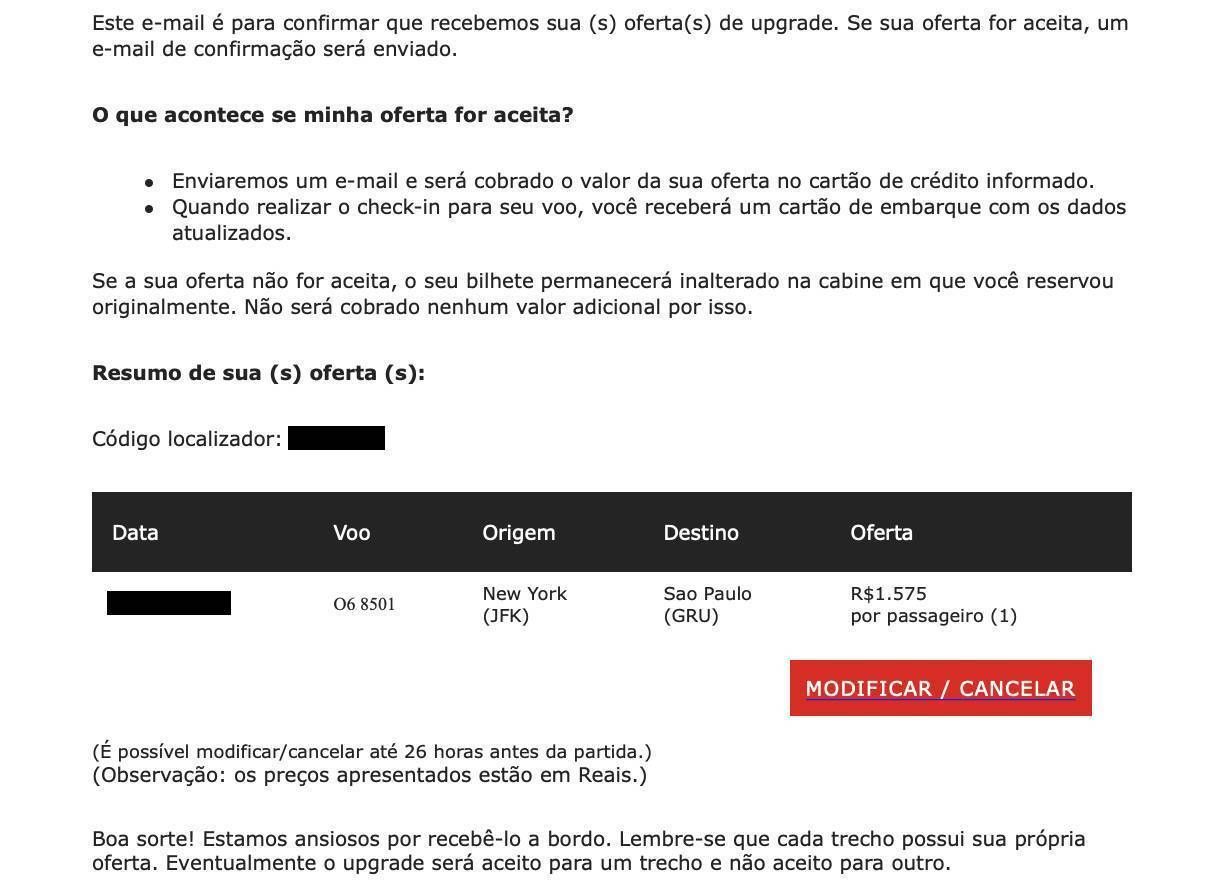Screen dimensions: 1224x888
Task: Click the redacted locator code block
Action: tap(336, 438)
